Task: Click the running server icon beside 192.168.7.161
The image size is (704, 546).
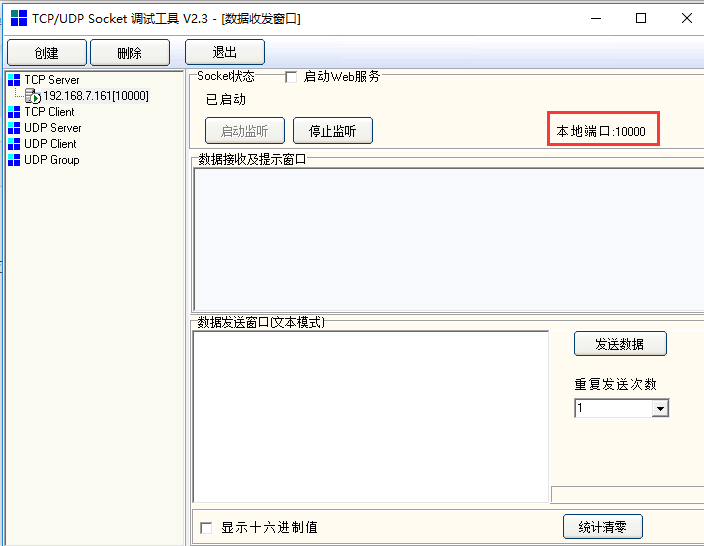Action: pos(33,96)
